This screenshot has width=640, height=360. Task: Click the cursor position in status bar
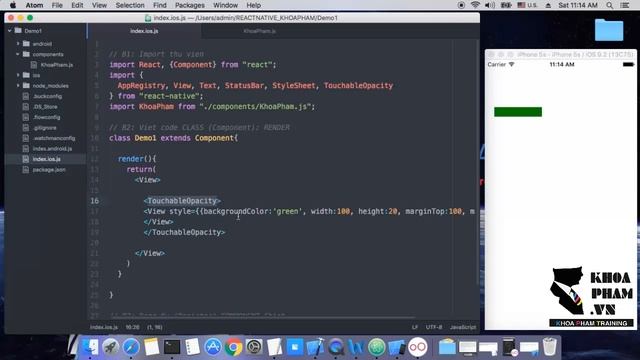132,327
